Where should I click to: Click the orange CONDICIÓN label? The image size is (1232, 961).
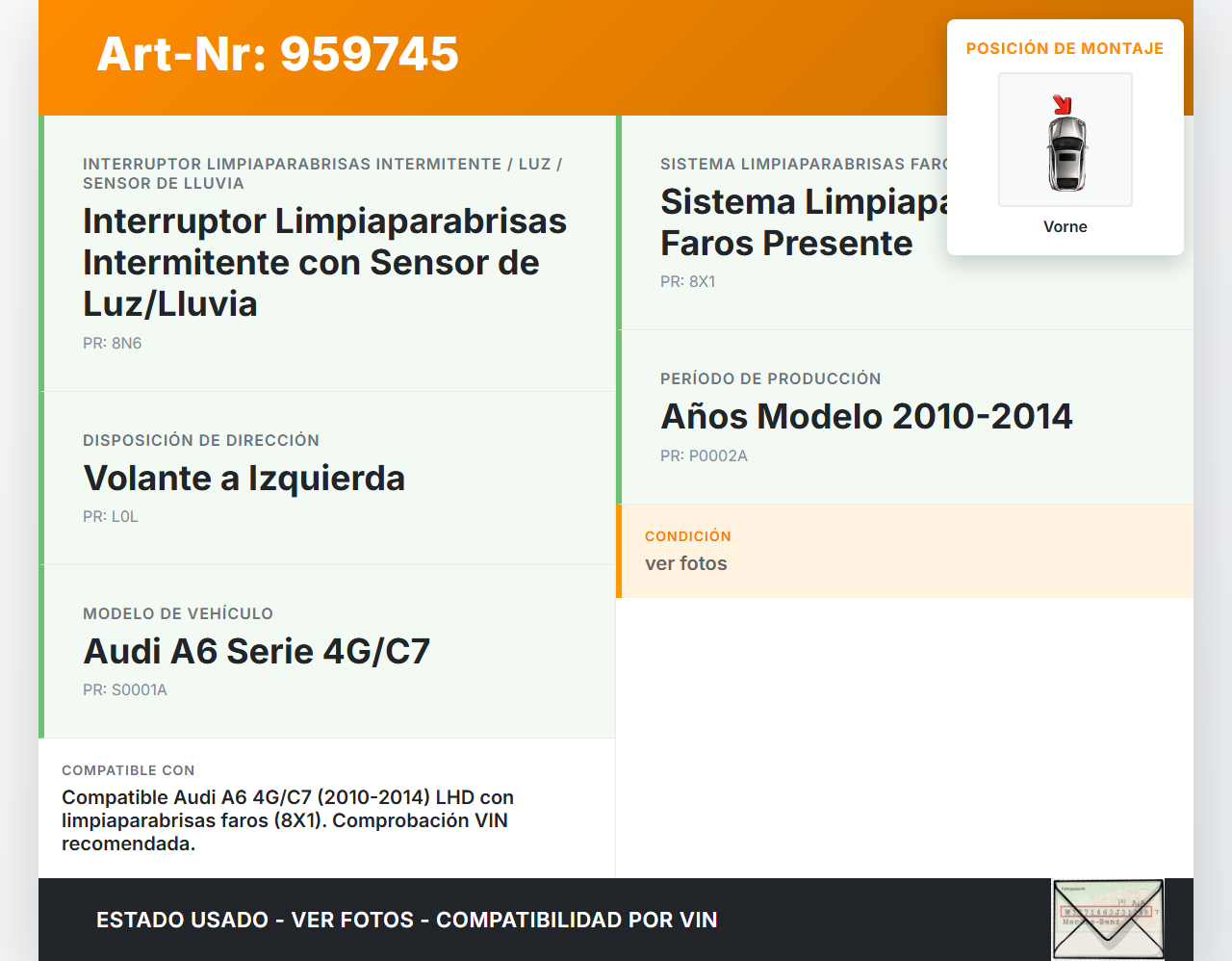pyautogui.click(x=688, y=535)
